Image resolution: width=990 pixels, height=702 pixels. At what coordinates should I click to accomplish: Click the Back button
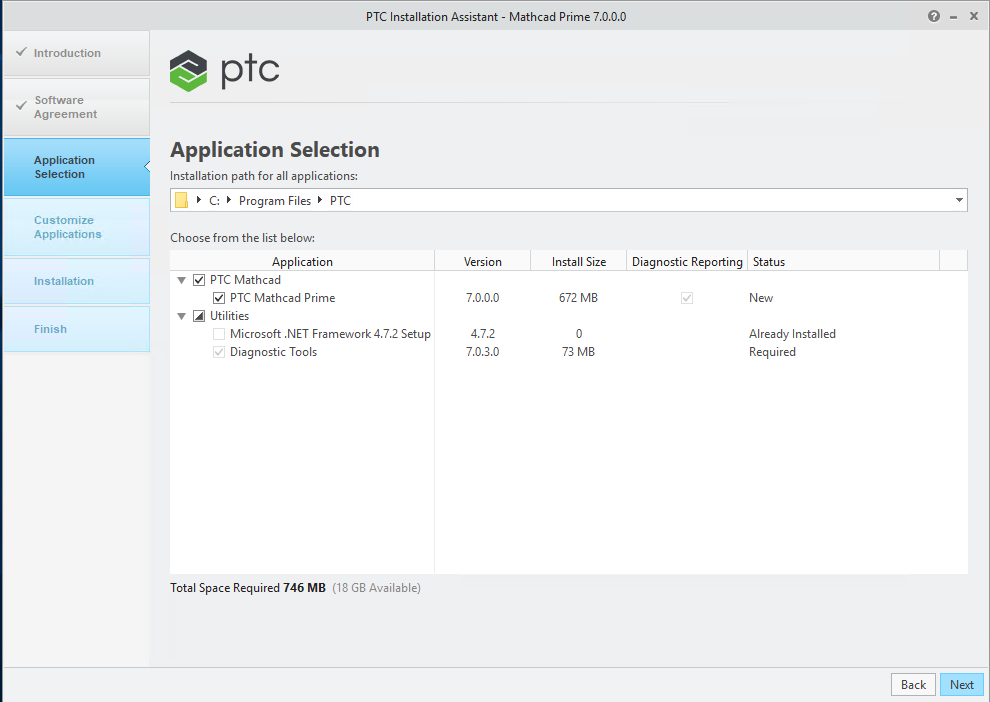point(913,684)
